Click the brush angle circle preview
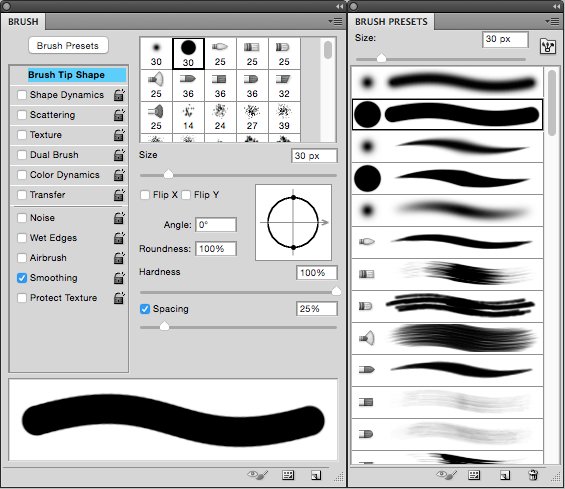 (293, 222)
